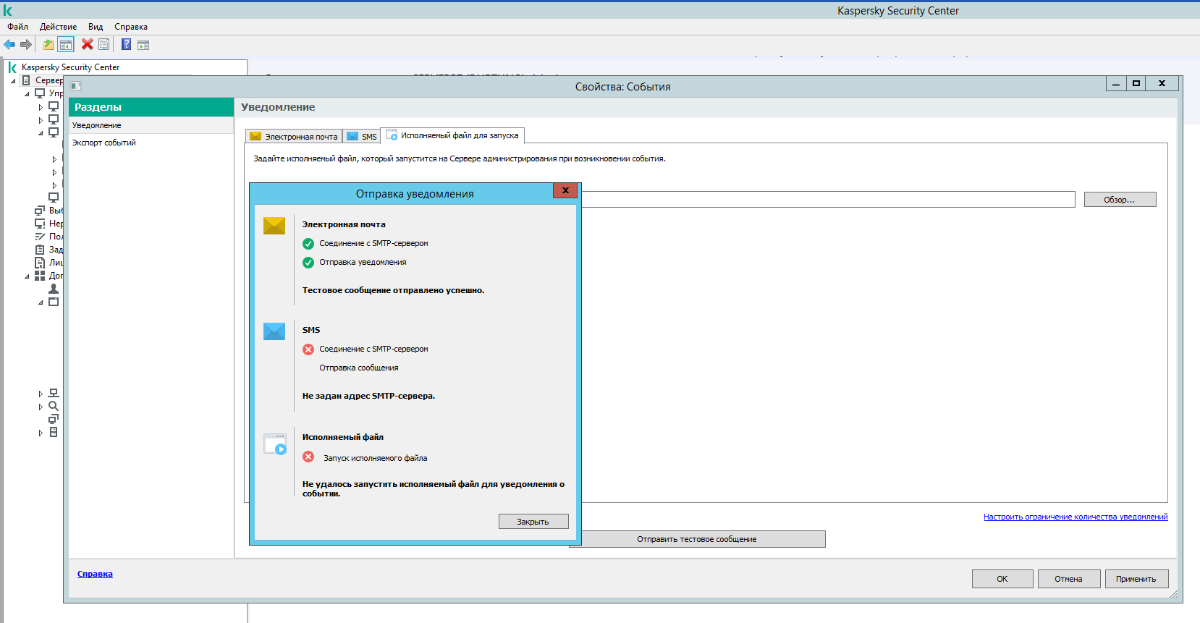
Task: Open the Экспорт событий section
Action: 153,143
